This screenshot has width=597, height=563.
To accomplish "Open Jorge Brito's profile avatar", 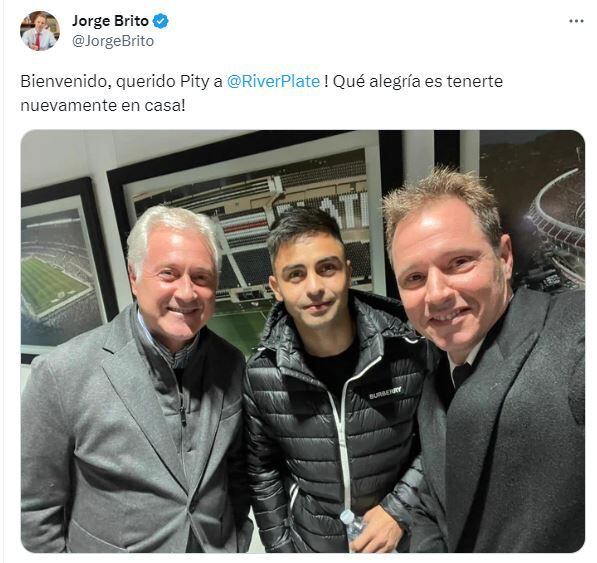I will tap(40, 30).
